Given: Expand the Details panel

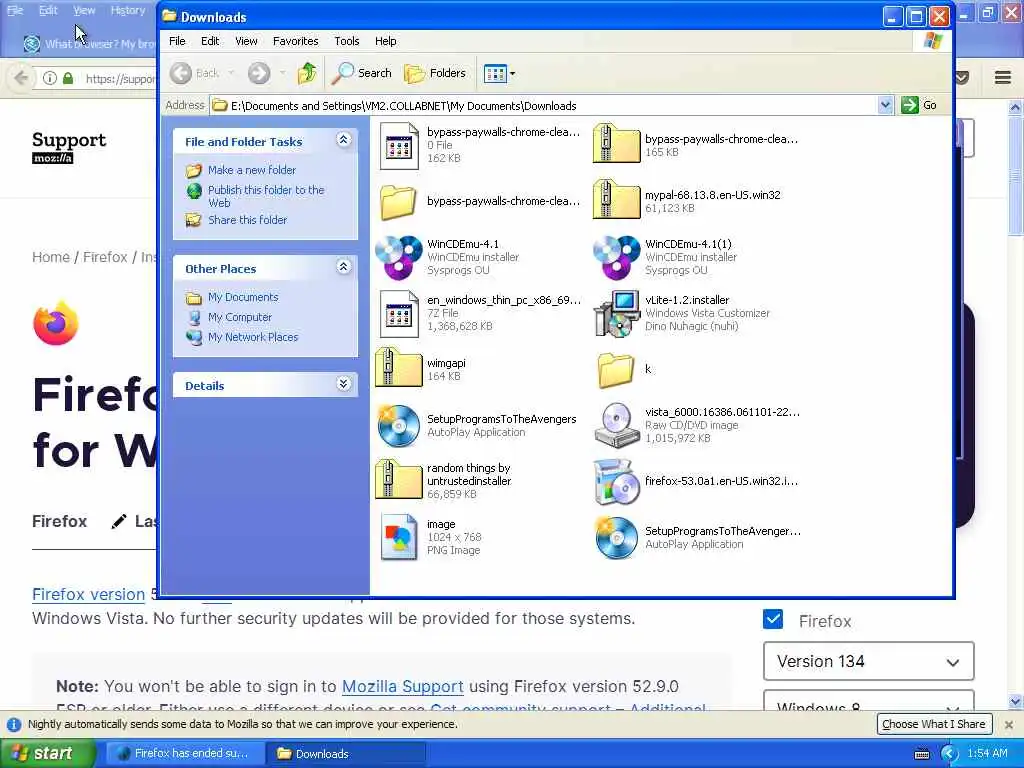Looking at the screenshot, I should coord(344,384).
